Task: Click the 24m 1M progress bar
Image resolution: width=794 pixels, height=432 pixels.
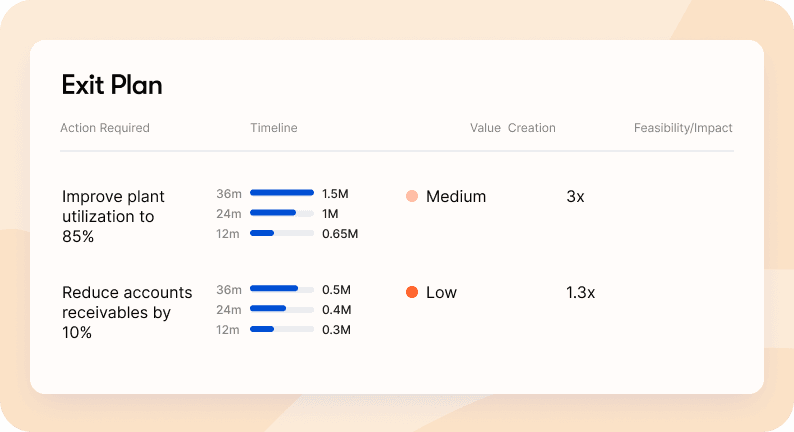Action: (x=282, y=213)
